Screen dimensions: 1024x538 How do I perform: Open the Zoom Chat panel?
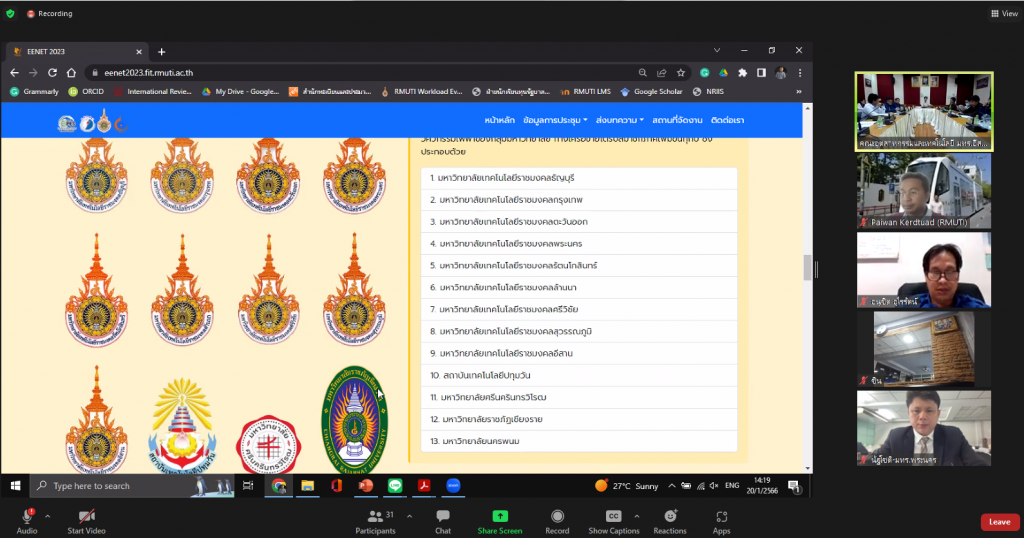[x=442, y=516]
